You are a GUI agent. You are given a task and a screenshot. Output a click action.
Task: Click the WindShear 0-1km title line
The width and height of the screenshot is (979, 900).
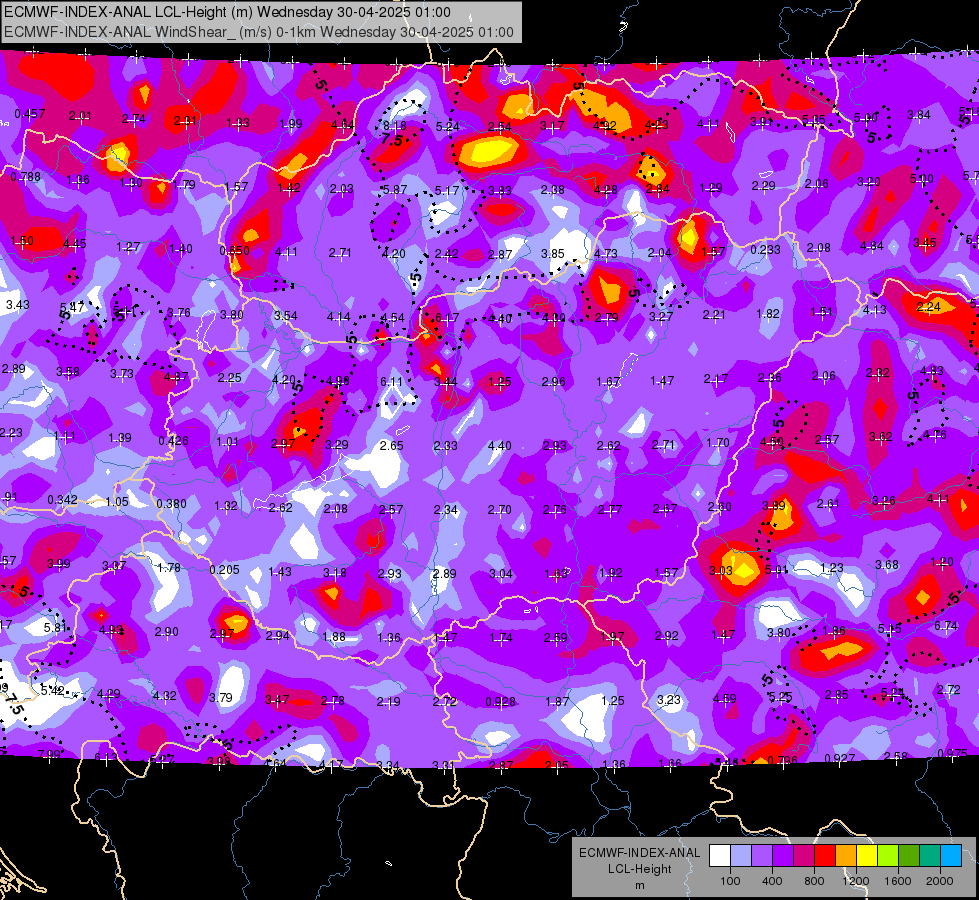[259, 32]
